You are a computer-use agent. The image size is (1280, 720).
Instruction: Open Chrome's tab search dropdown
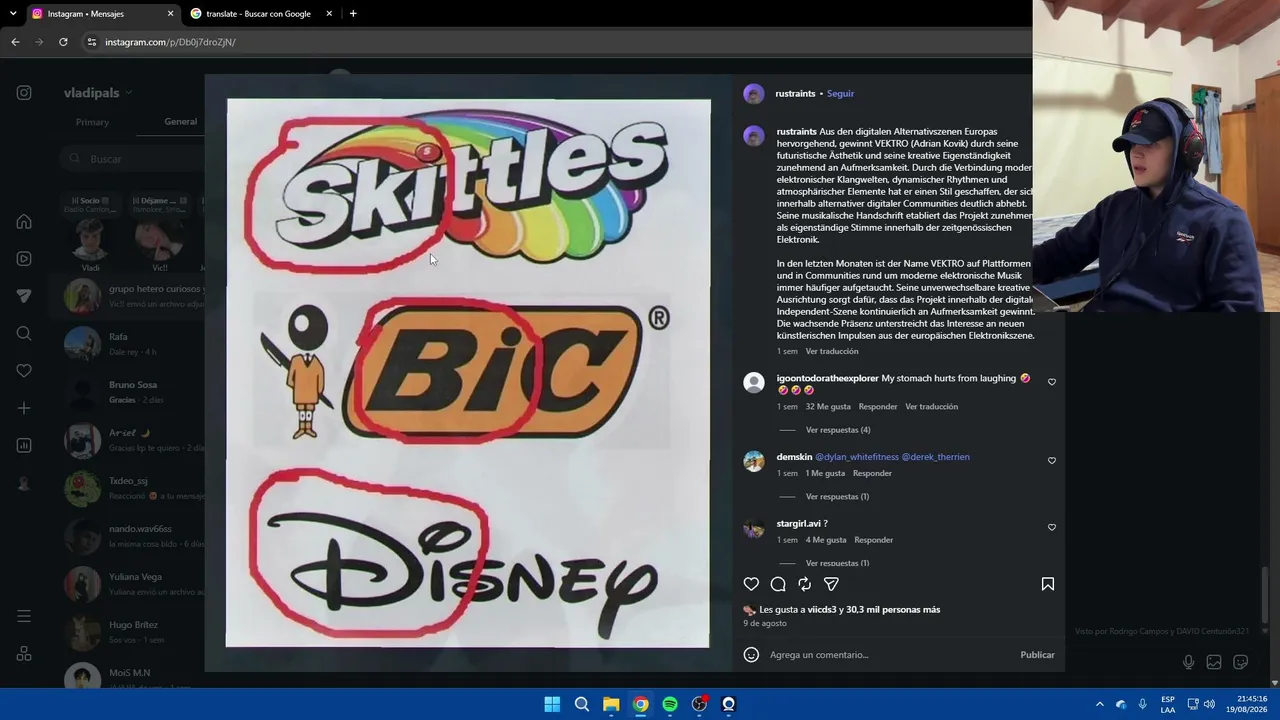(13, 14)
